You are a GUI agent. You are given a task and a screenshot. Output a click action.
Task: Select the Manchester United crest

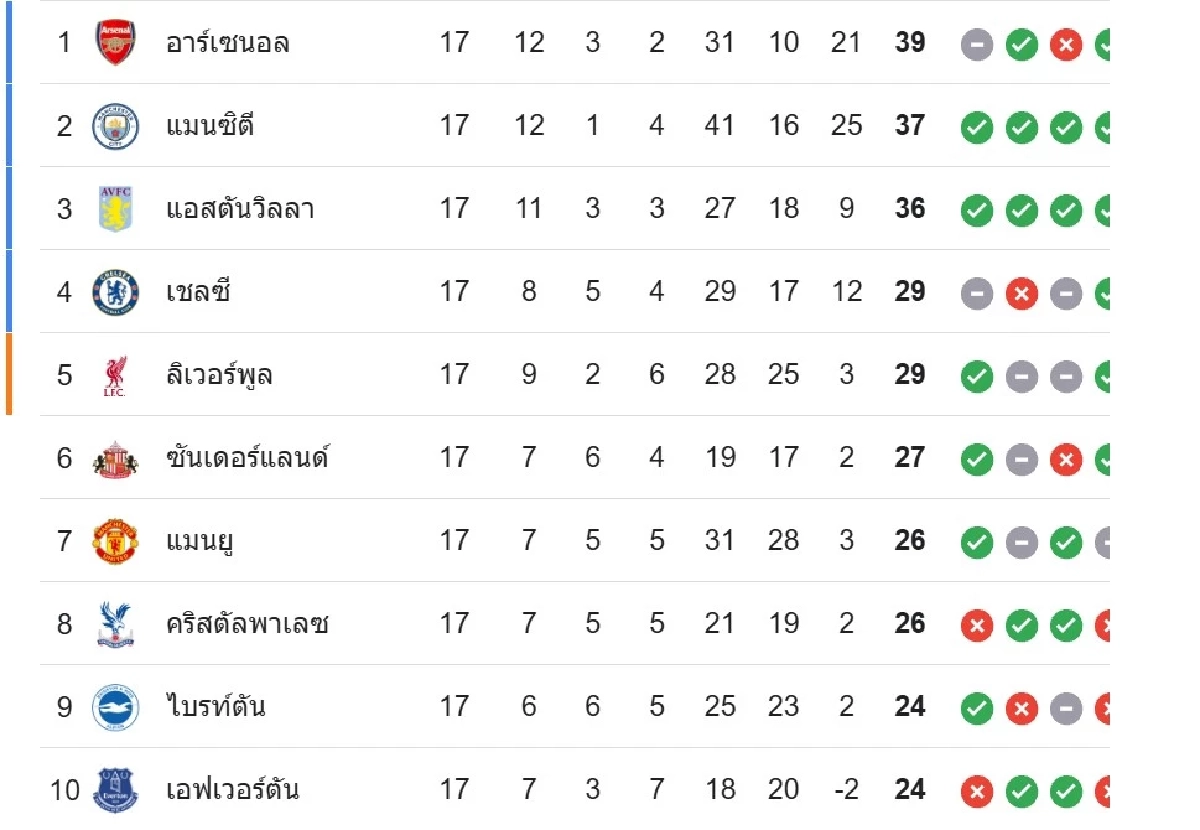pos(114,541)
